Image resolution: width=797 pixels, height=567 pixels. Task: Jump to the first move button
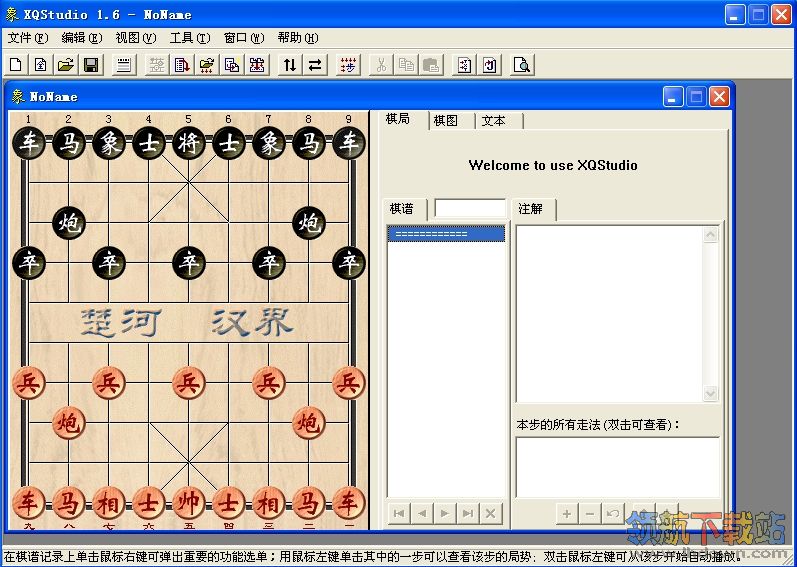pos(399,514)
